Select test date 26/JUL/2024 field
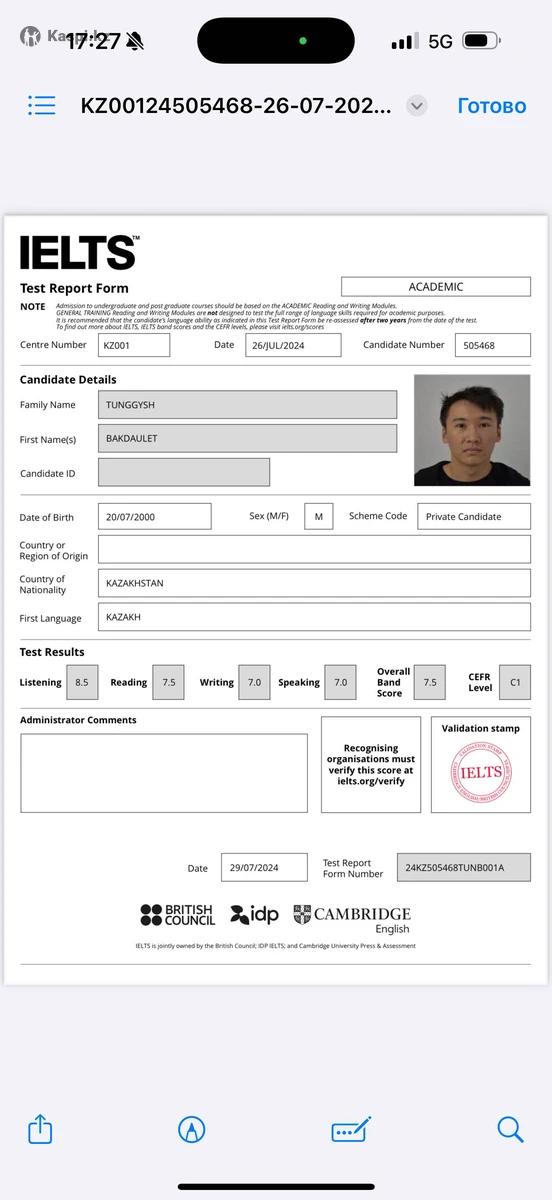 pyautogui.click(x=291, y=345)
